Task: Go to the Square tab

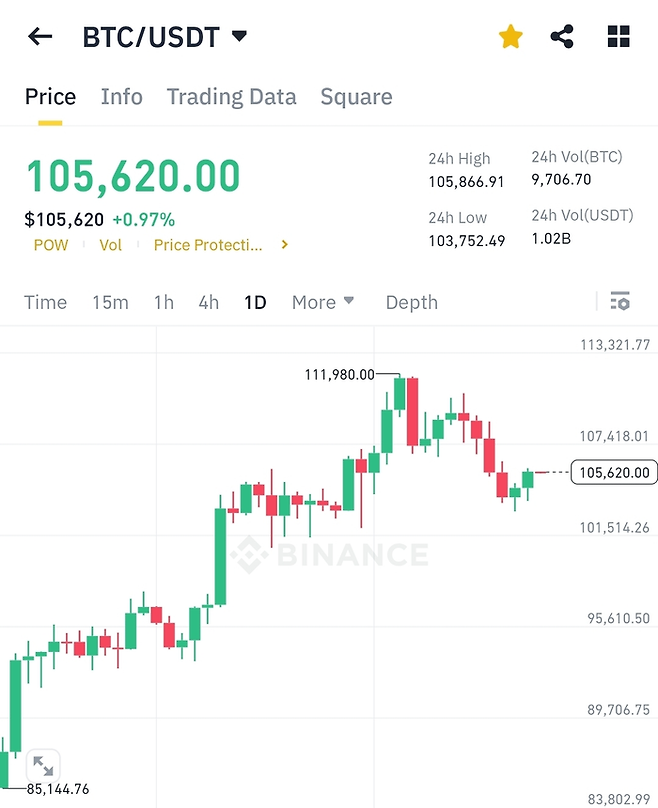Action: pos(356,97)
